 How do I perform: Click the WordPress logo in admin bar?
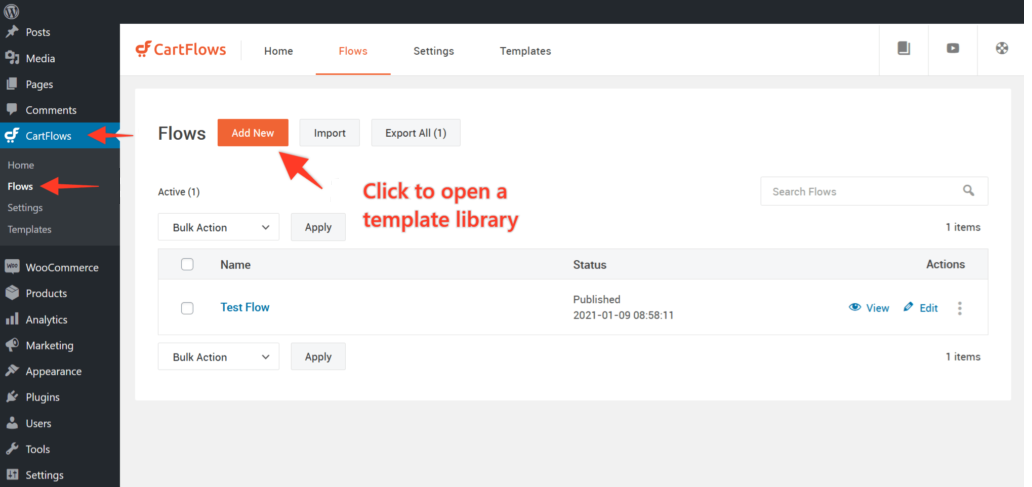pos(12,11)
